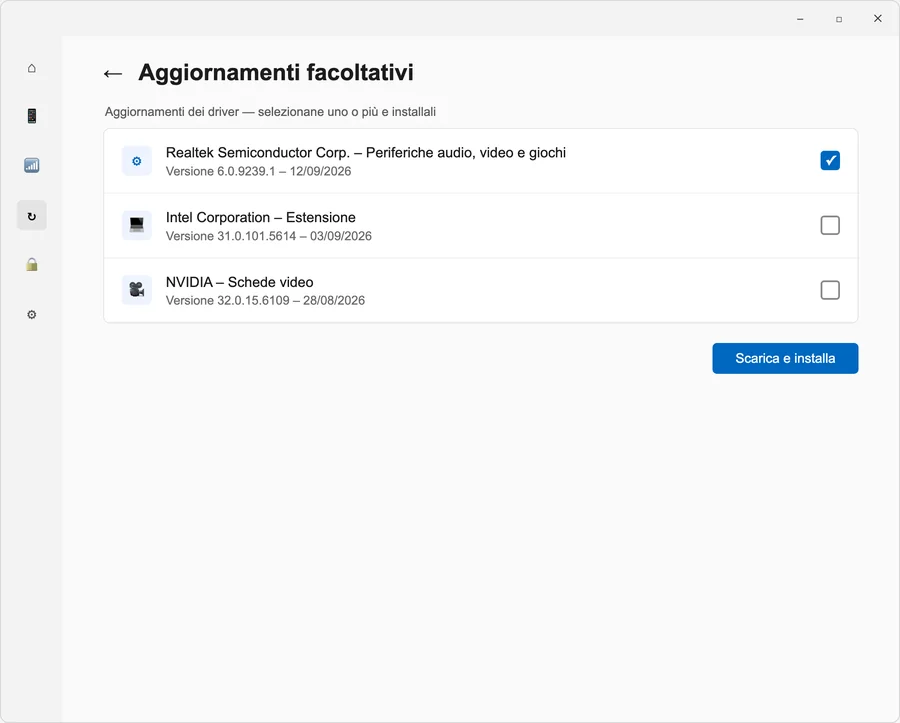Viewport: 900px width, 723px height.
Task: Check the Intel Corporation Estensione checkbox
Action: pyautogui.click(x=830, y=226)
